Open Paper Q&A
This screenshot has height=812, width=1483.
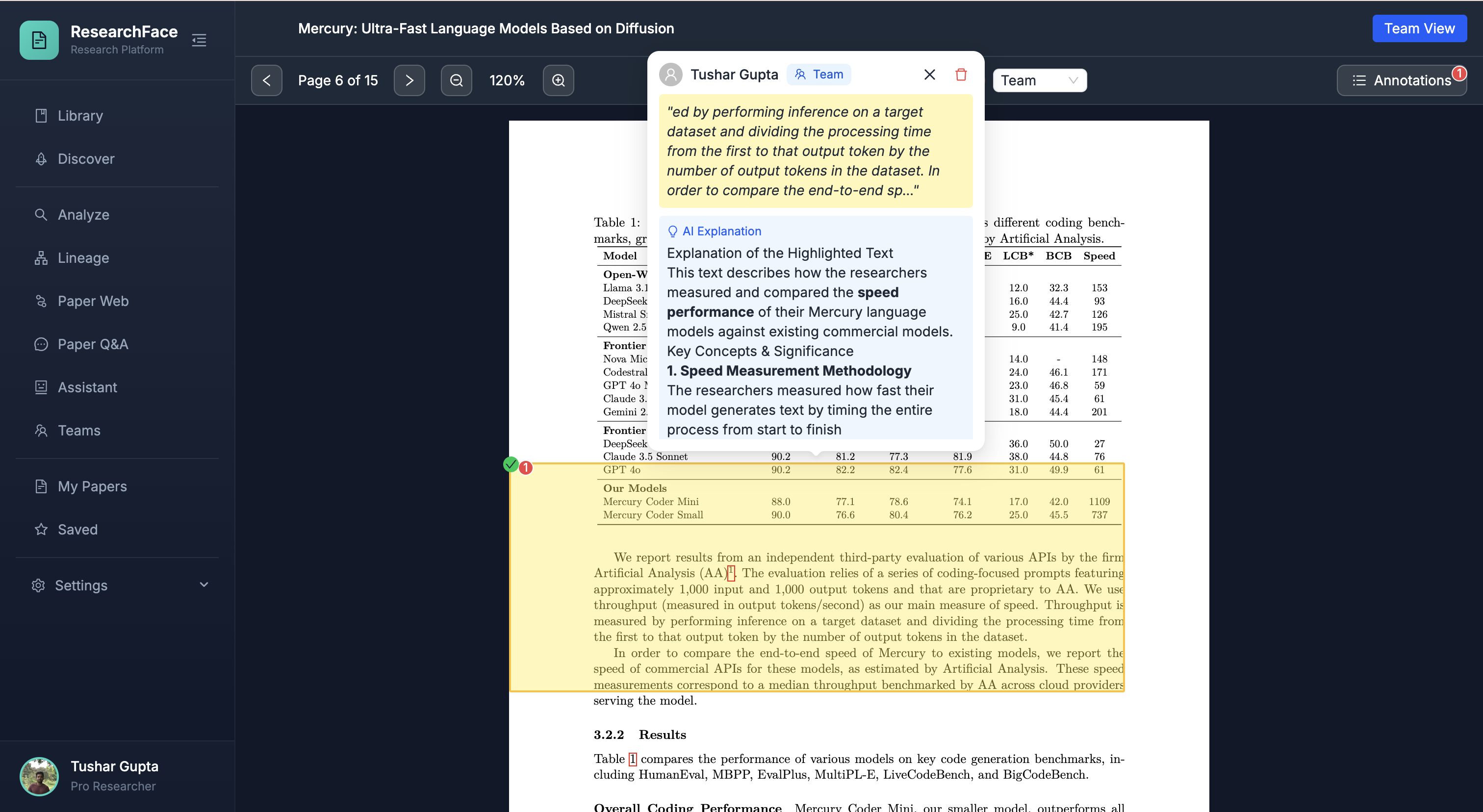pyautogui.click(x=93, y=344)
